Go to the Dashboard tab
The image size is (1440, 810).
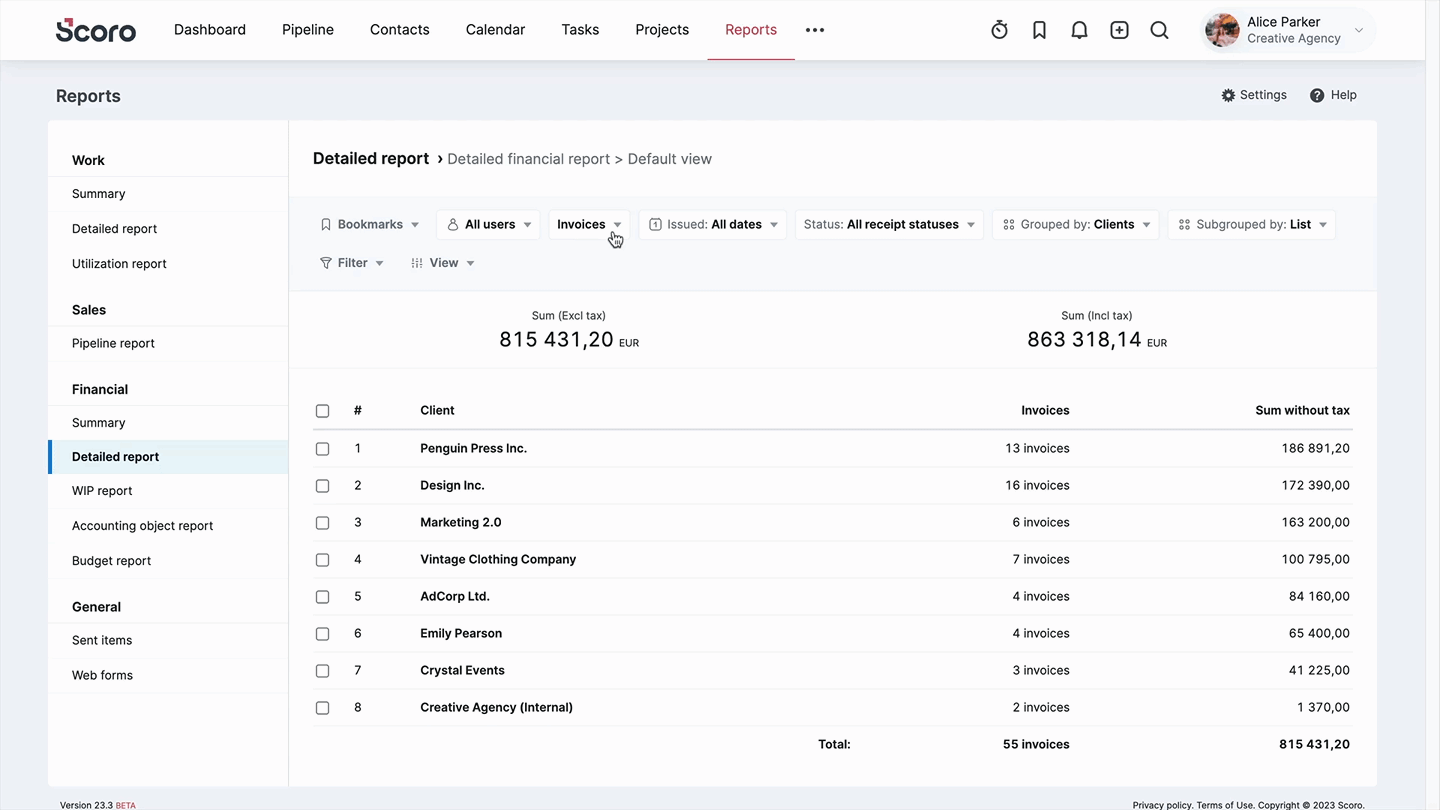[x=210, y=30]
